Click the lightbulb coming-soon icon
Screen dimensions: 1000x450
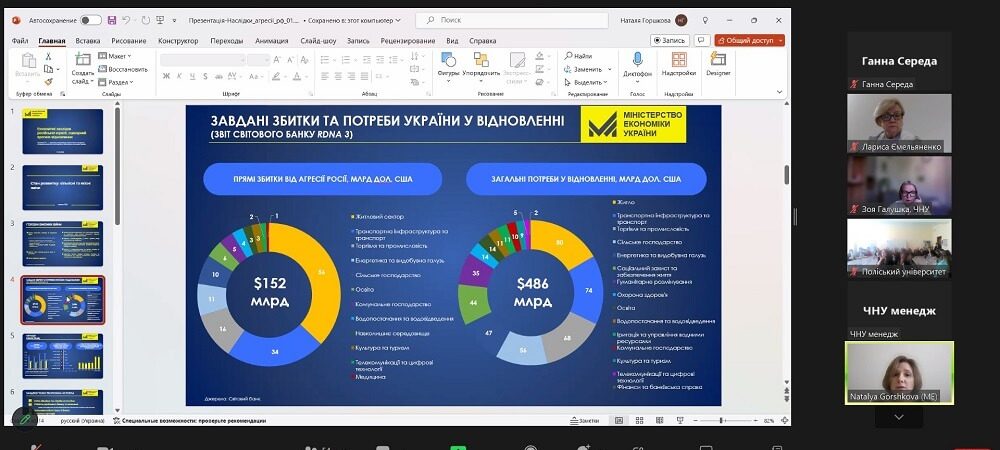(x=705, y=20)
